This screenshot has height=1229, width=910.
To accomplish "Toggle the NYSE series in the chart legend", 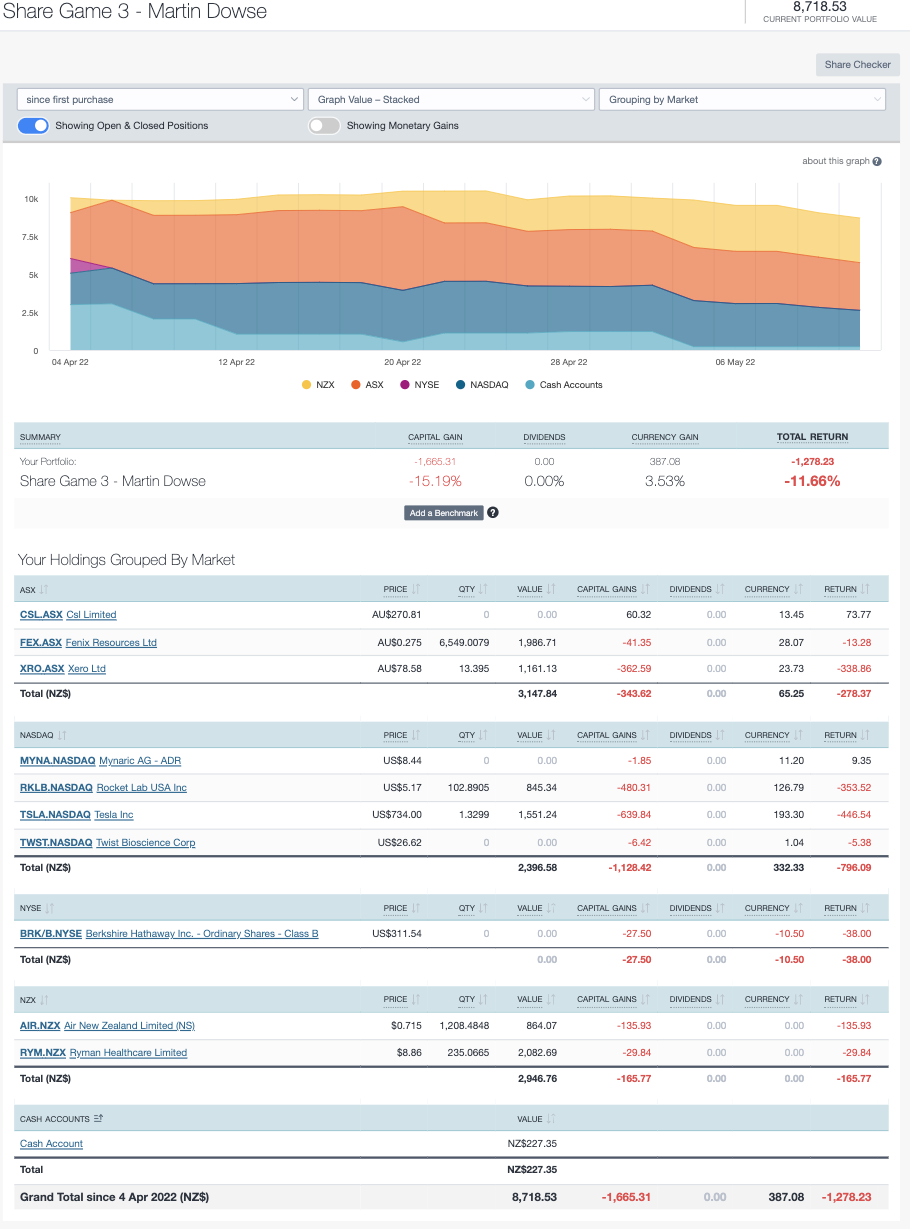I will coord(419,384).
